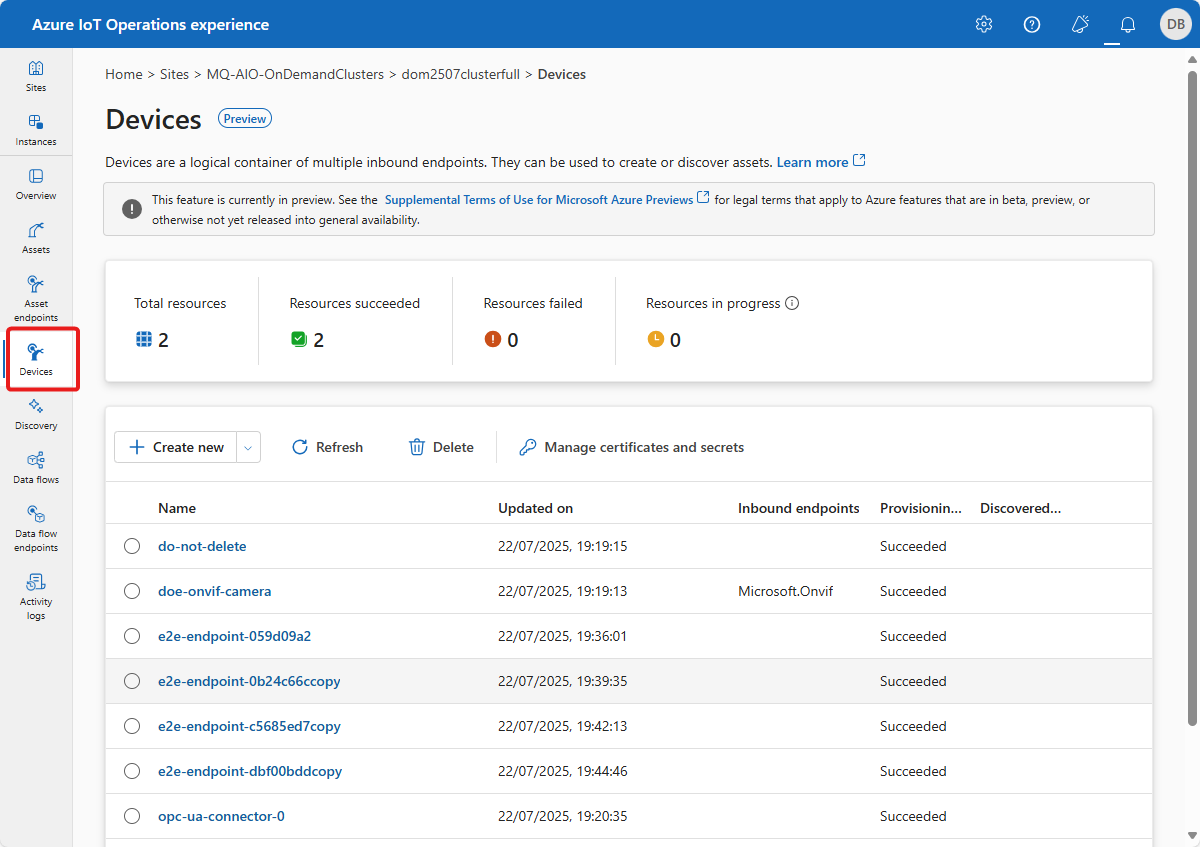Click the red Resources failed alert icon
The height and width of the screenshot is (847, 1200).
[492, 340]
